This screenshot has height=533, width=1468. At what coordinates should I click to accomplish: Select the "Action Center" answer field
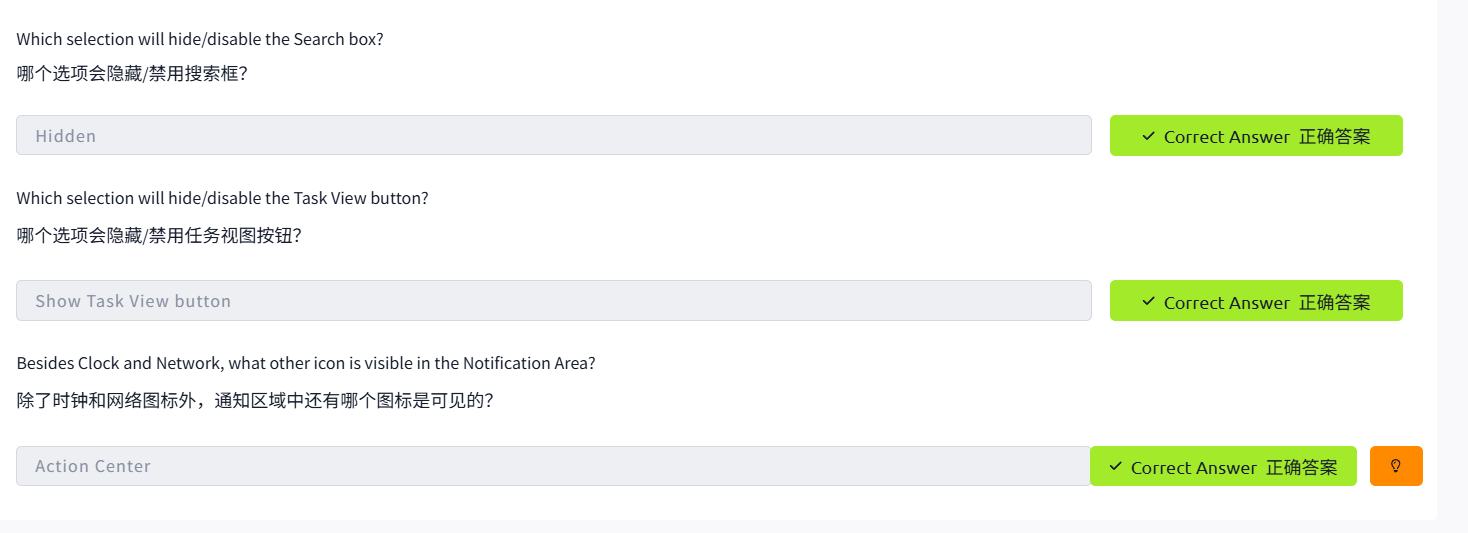[553, 466]
